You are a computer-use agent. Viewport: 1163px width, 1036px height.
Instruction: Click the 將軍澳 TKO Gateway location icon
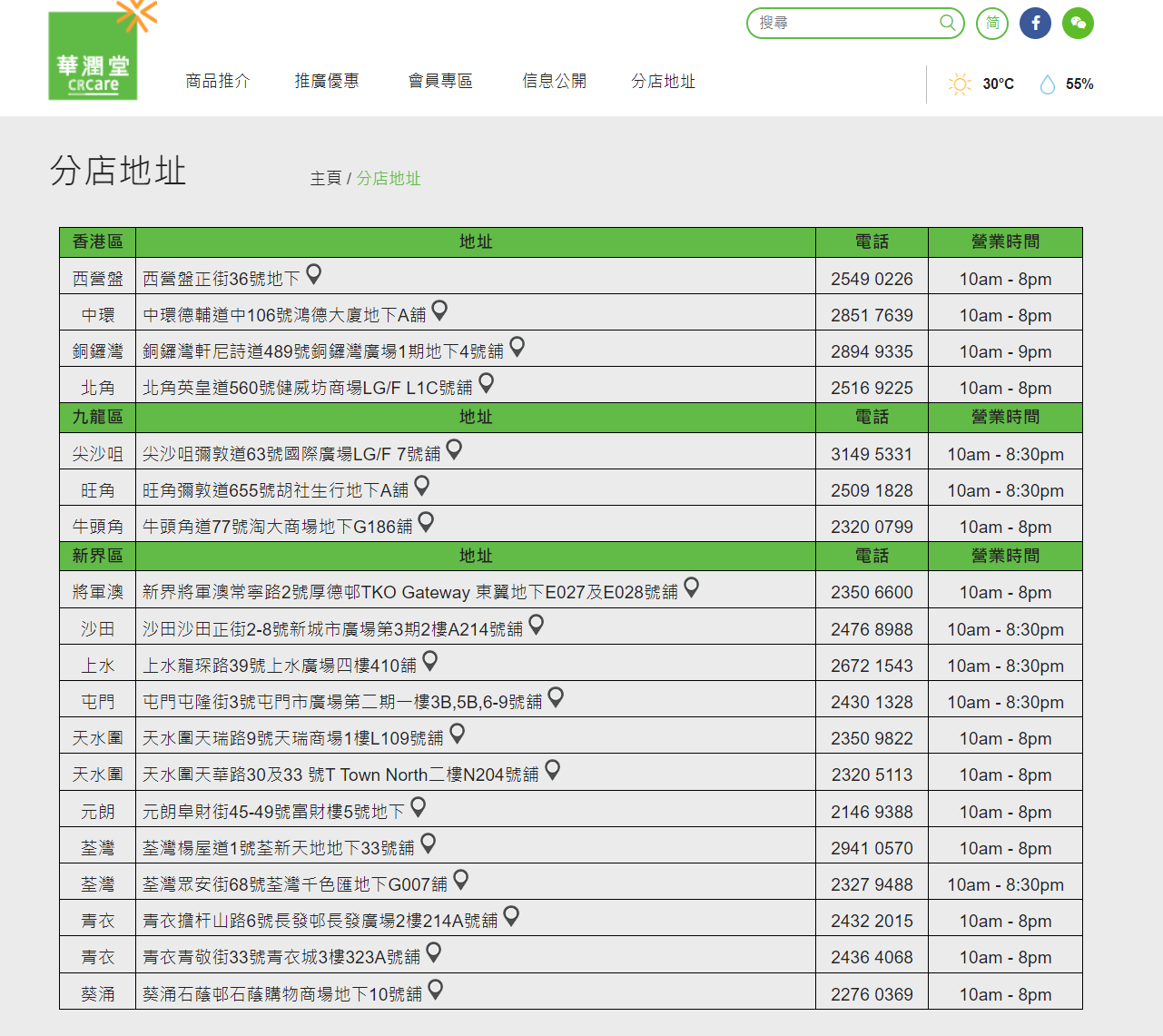pyautogui.click(x=693, y=587)
